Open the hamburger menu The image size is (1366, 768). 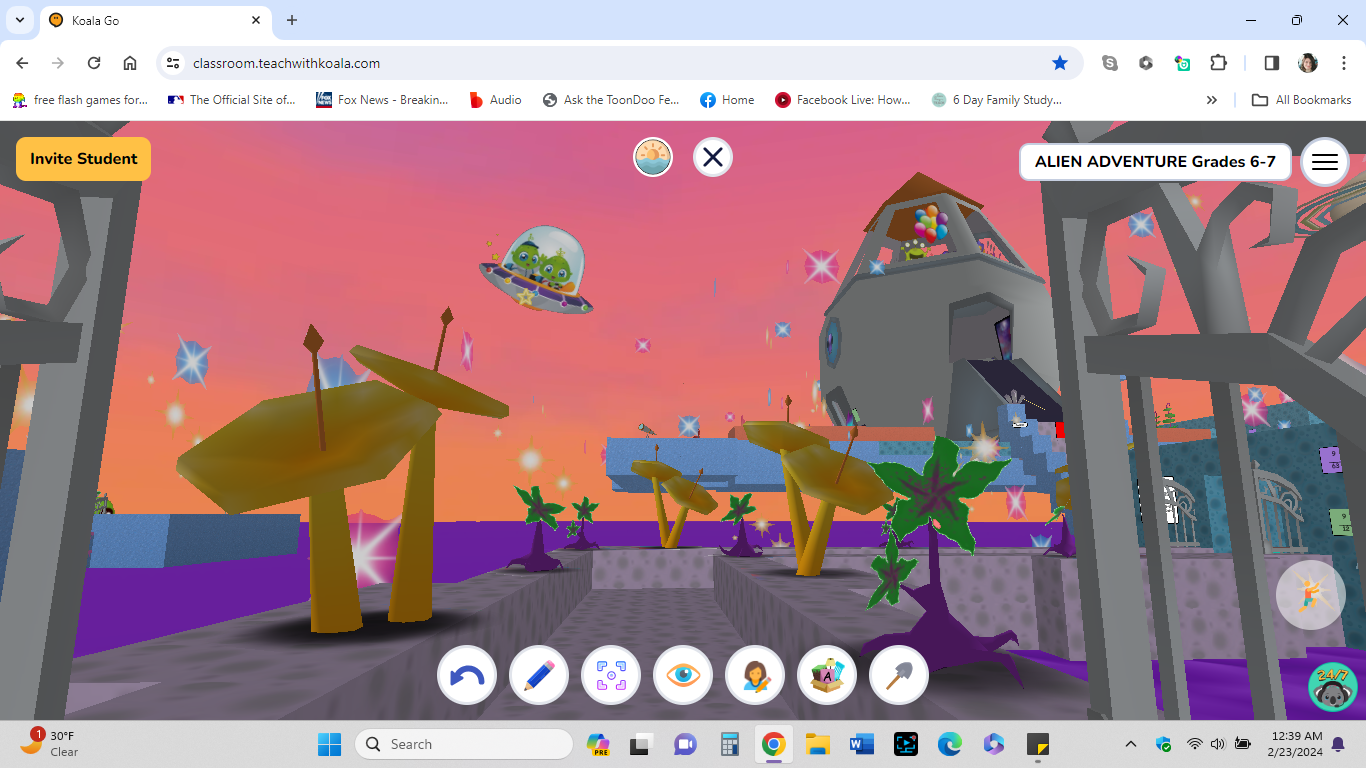1324,162
